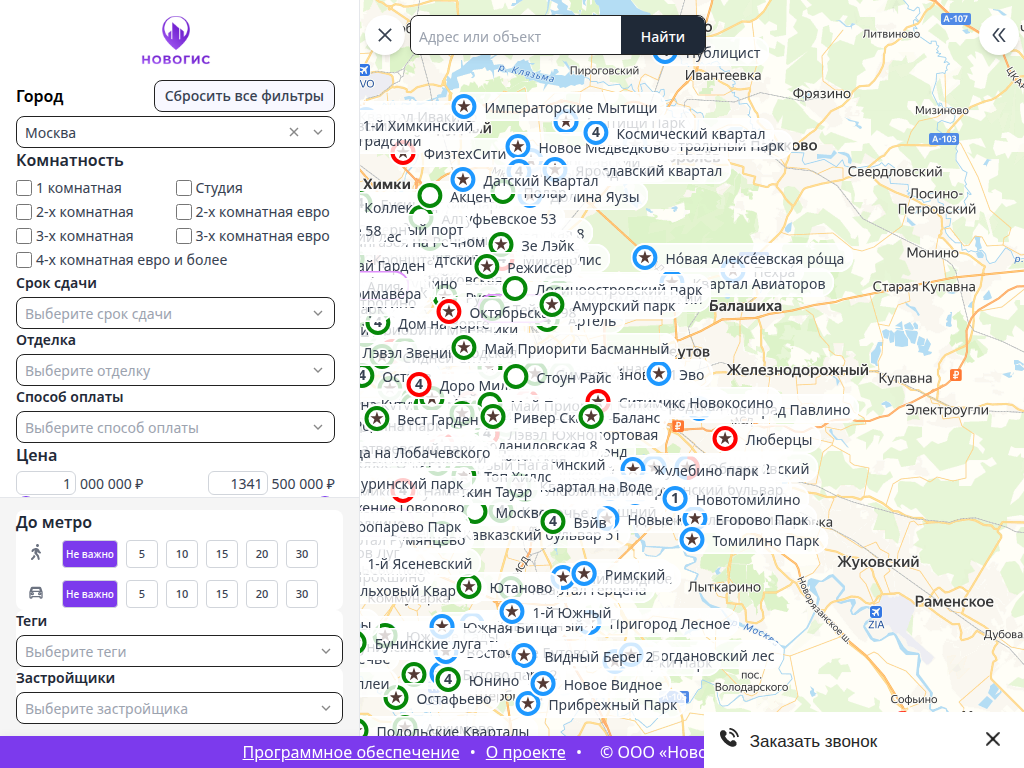Check the Студия checkbox

tap(184, 188)
